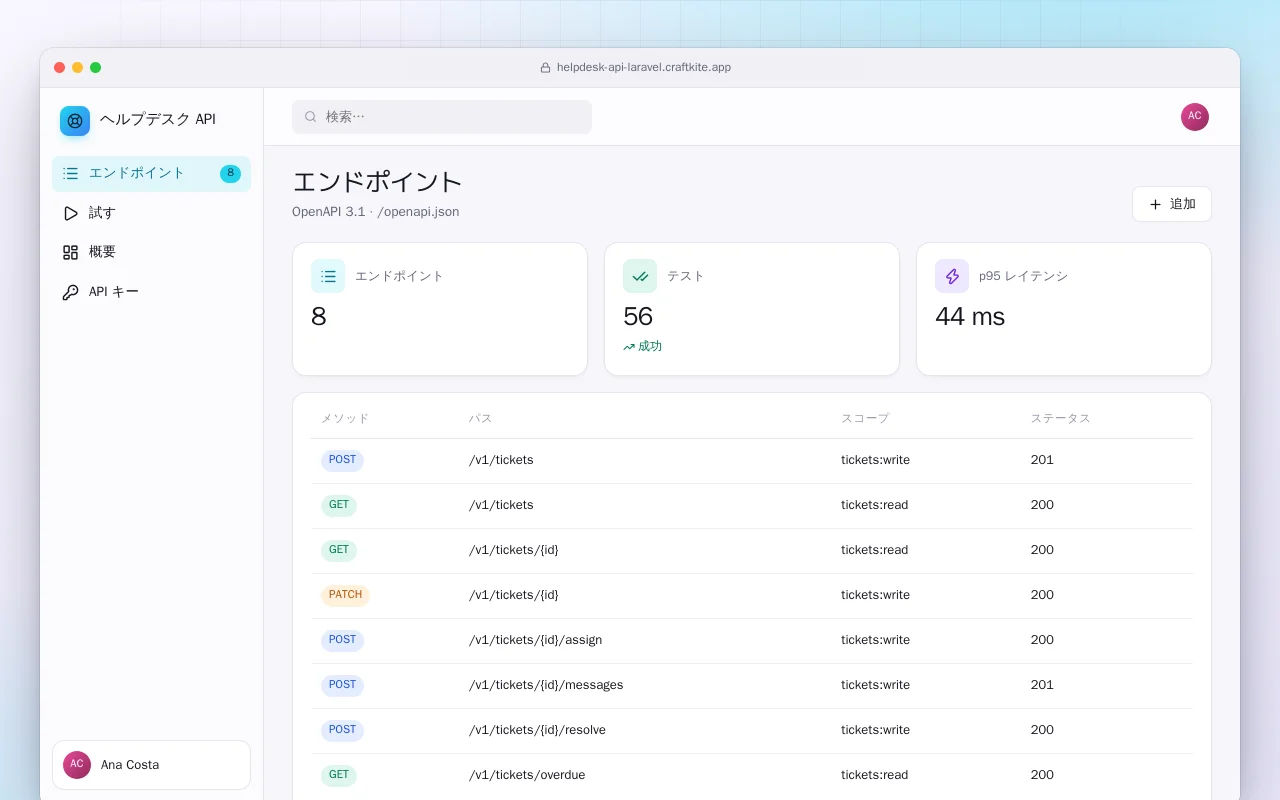Click the badge showing 8 in sidebar
Image resolution: width=1280 pixels, height=800 pixels.
230,174
